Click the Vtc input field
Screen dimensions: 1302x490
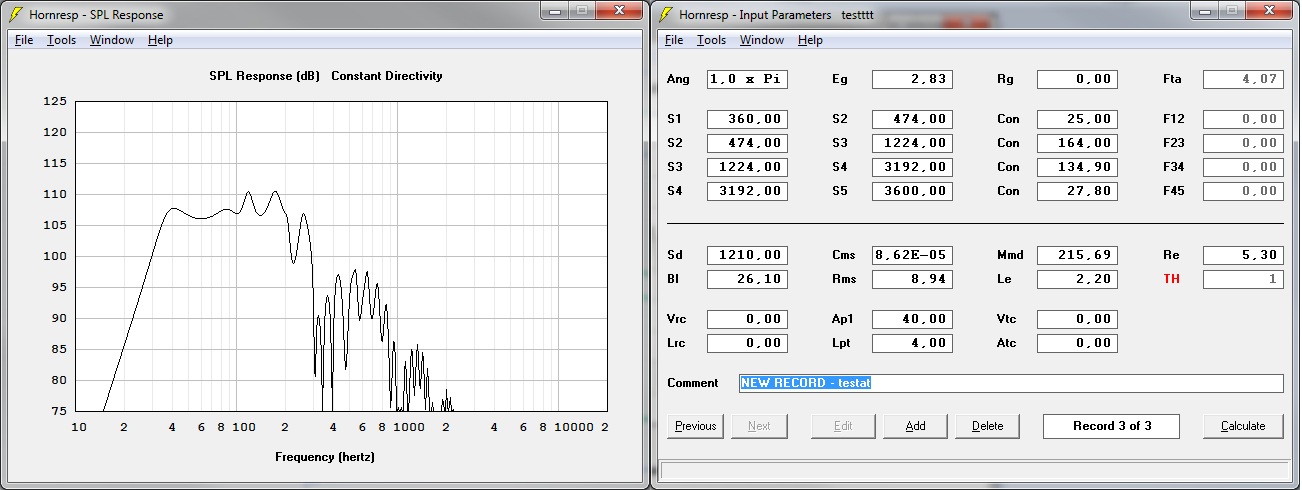(x=1077, y=319)
